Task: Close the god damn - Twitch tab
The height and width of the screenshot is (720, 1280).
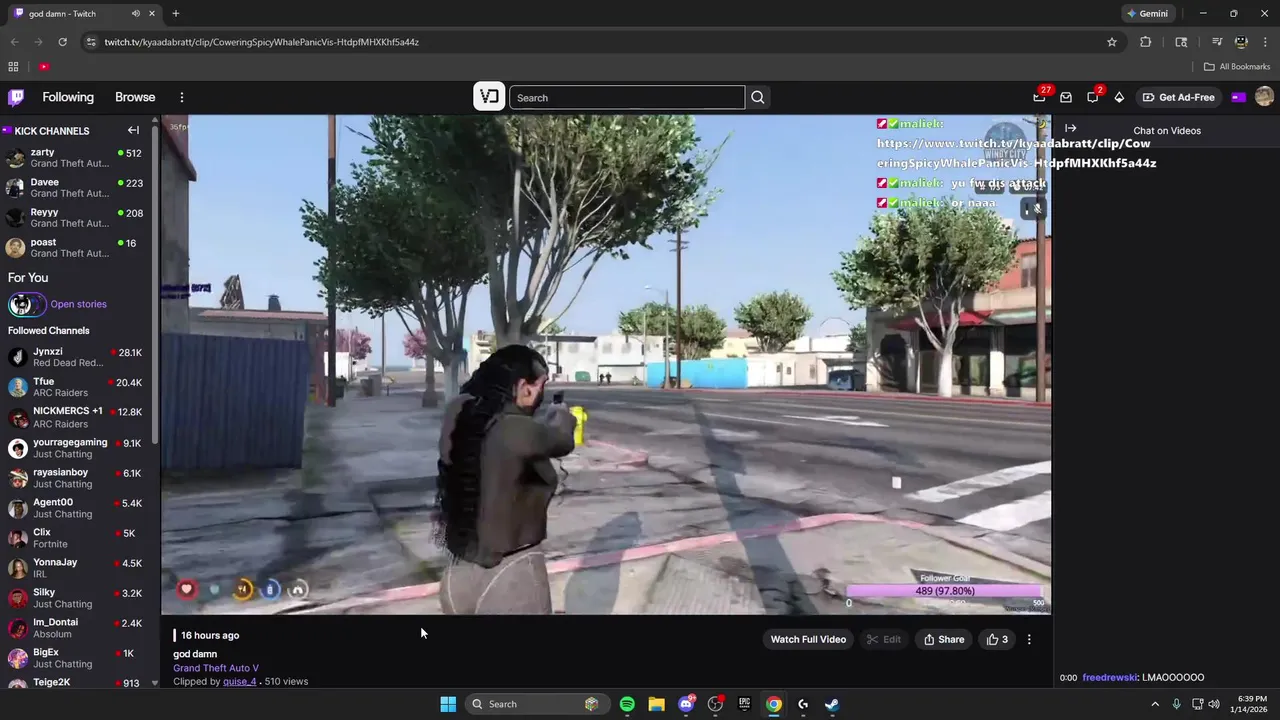Action: [152, 13]
